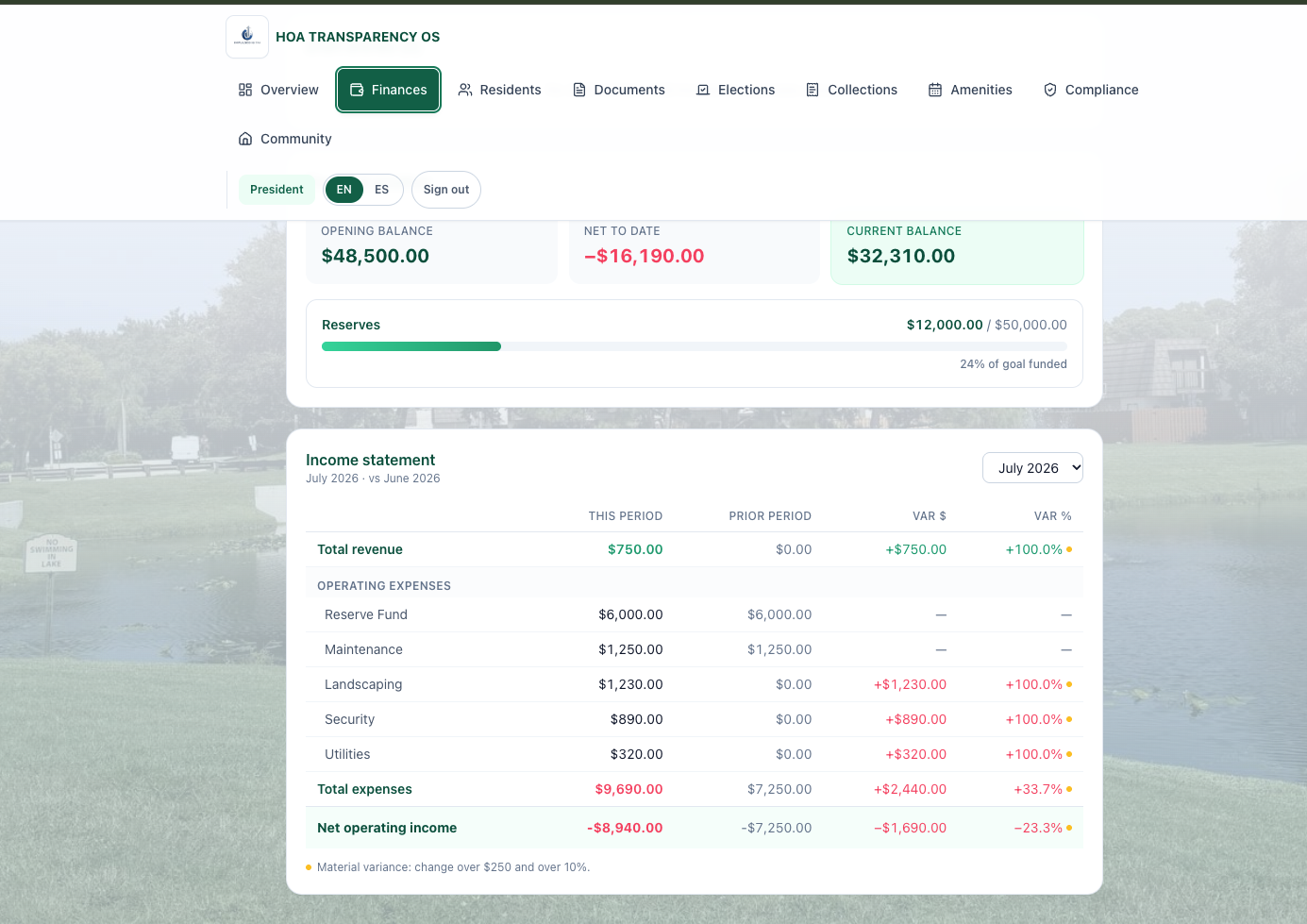Switch language to EN
Image resolution: width=1307 pixels, height=924 pixels.
(x=344, y=190)
